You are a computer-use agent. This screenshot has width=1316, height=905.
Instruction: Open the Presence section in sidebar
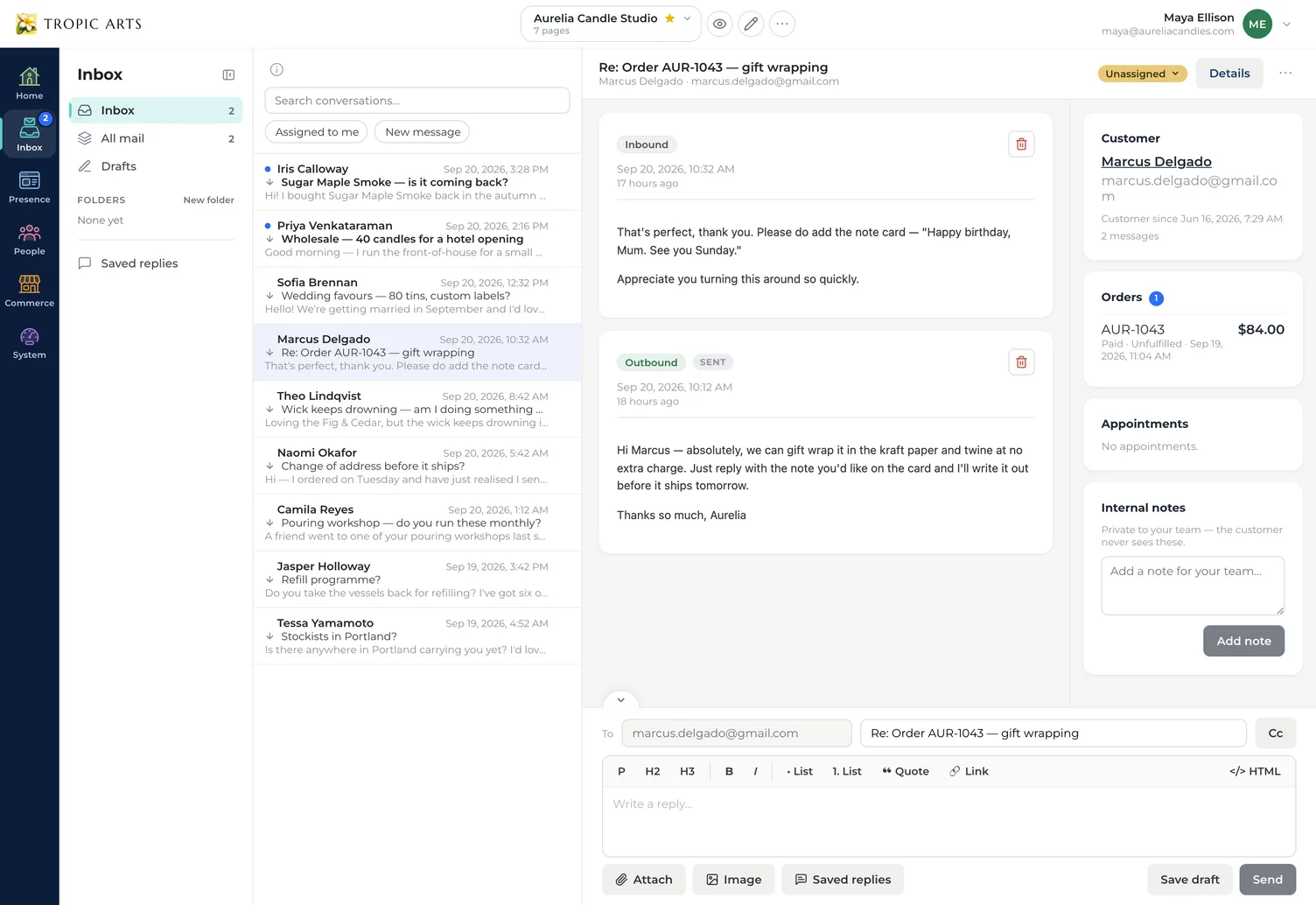tap(29, 187)
